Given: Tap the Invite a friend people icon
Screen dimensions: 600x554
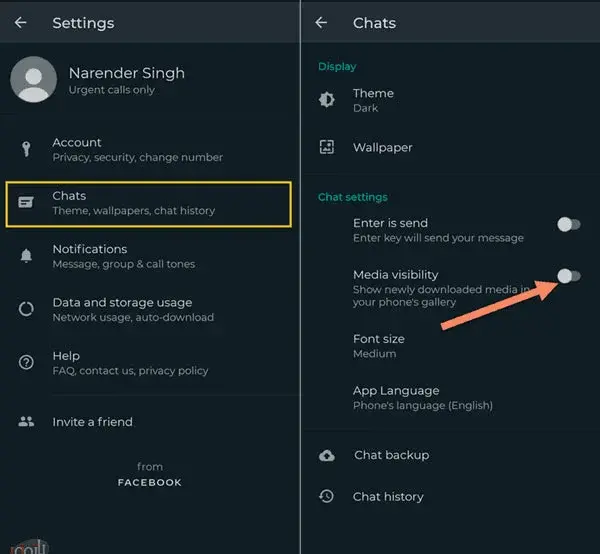Looking at the screenshot, I should point(26,422).
